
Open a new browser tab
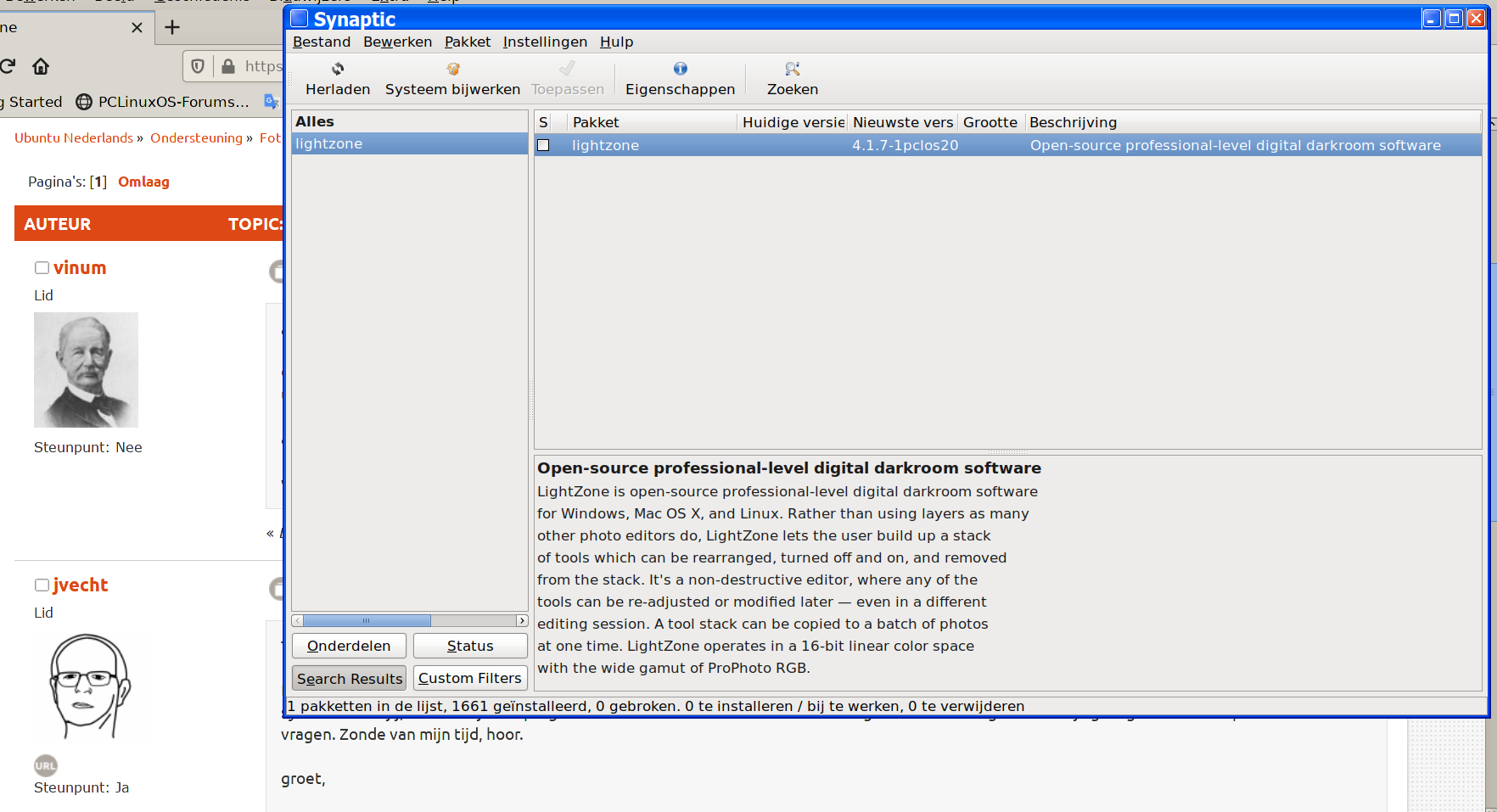pos(172,27)
